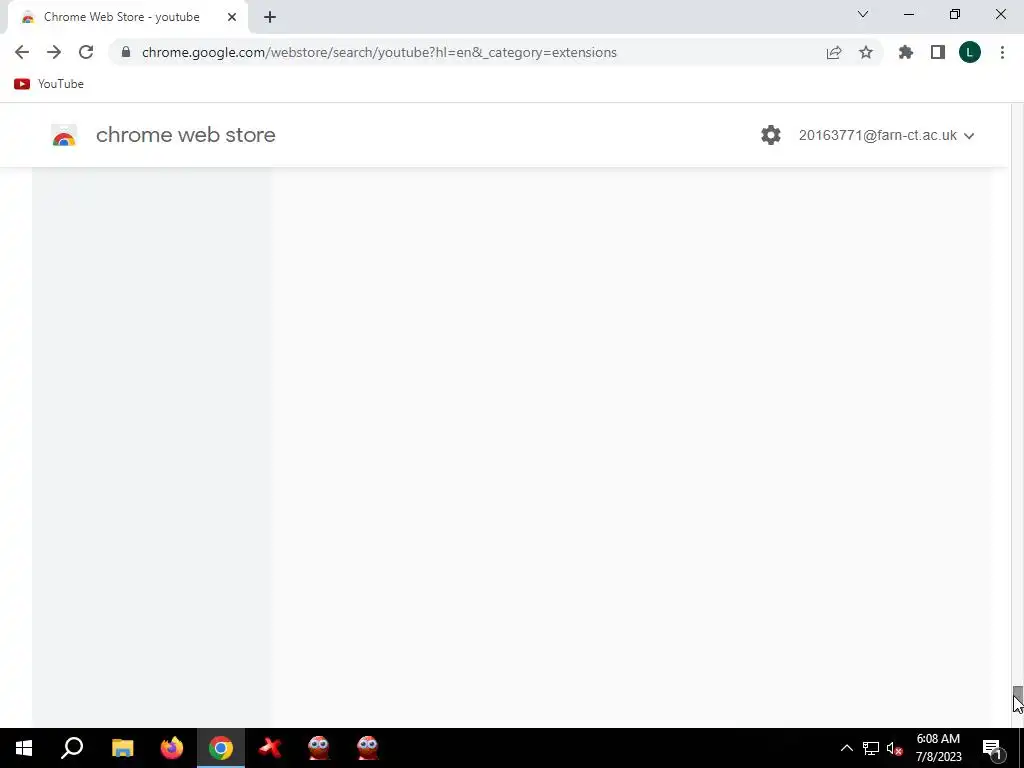Launch File Explorer from taskbar
The width and height of the screenshot is (1024, 768).
pos(122,748)
